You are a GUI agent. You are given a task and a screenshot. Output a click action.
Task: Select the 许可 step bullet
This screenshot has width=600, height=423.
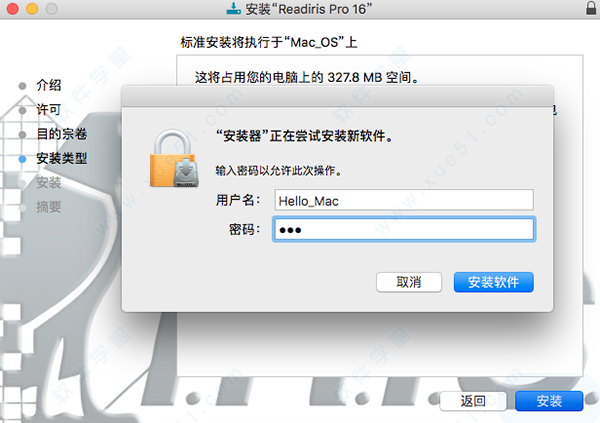pos(23,110)
